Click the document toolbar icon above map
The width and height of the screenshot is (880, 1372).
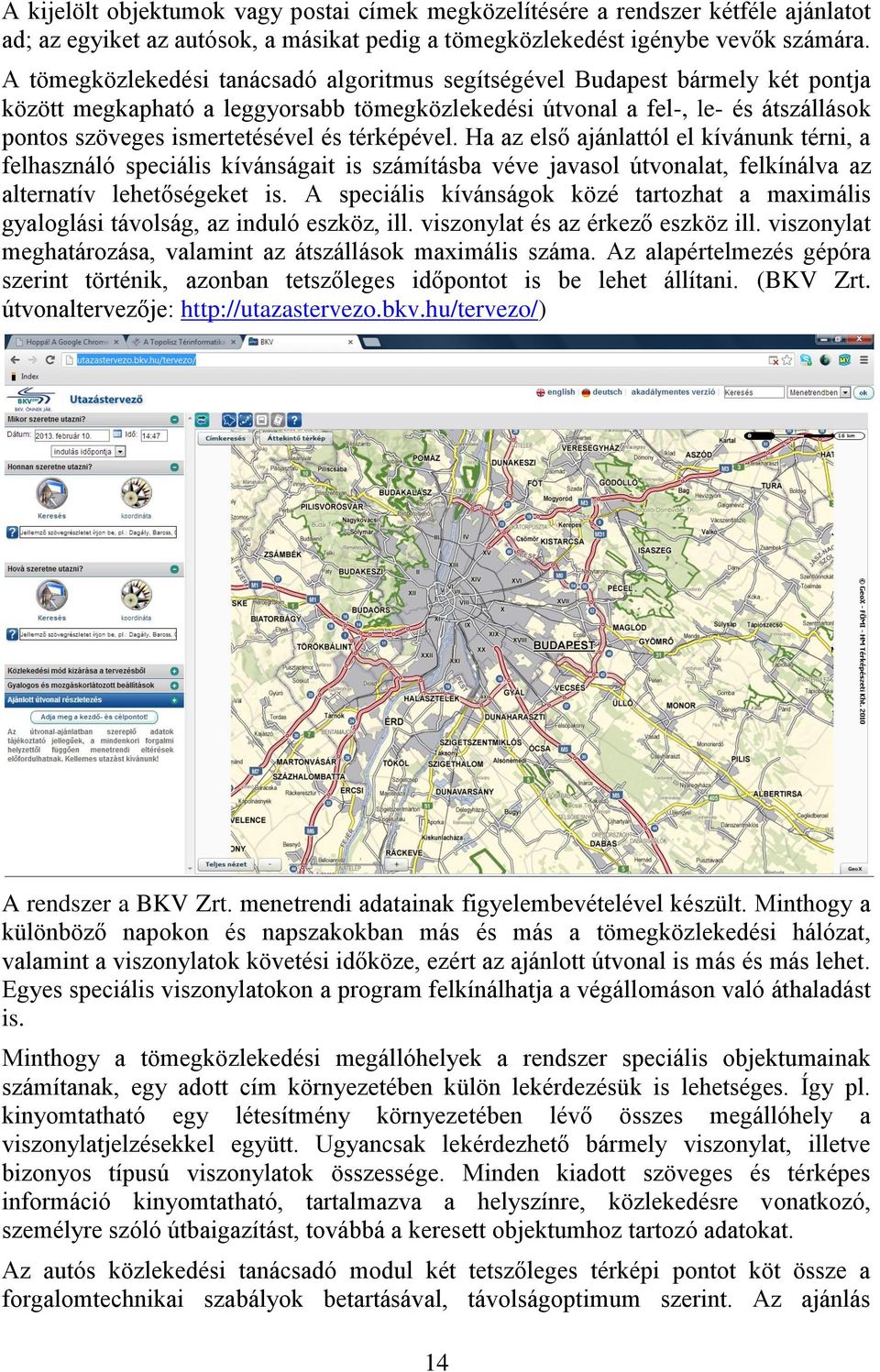tap(278, 420)
